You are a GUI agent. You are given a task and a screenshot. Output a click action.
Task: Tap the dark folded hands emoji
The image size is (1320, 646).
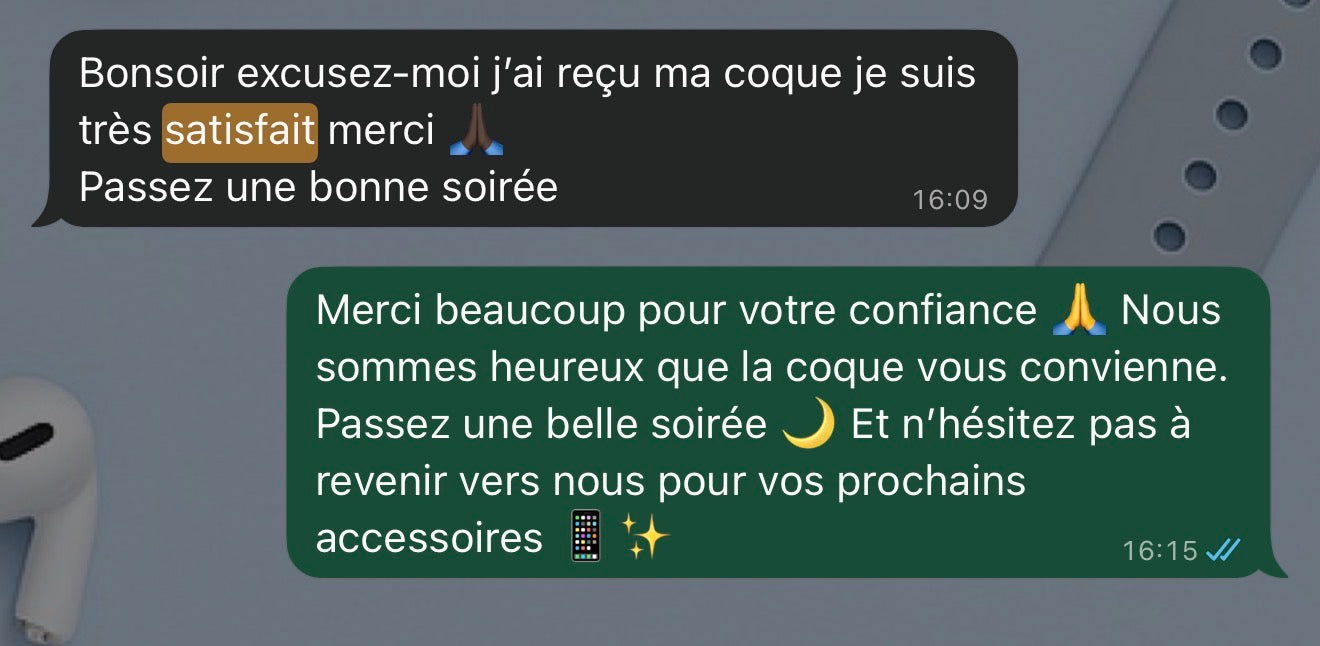(x=476, y=131)
